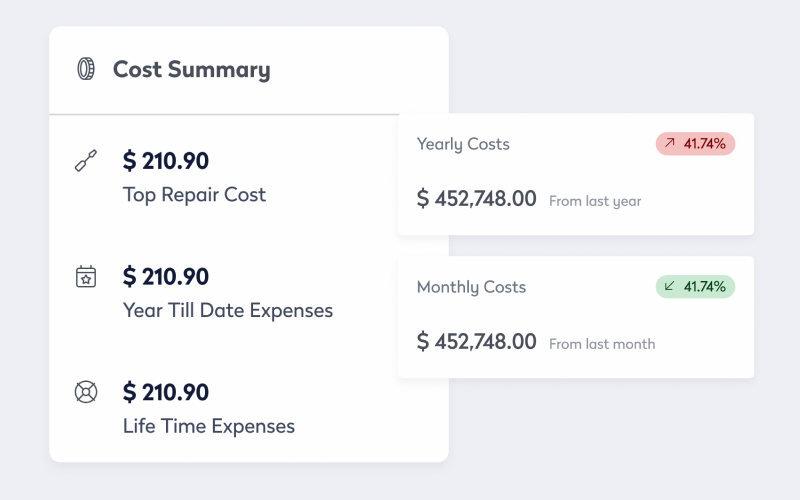Viewport: 800px width, 500px height.
Task: Select the green 41.74% badge
Action: [695, 286]
